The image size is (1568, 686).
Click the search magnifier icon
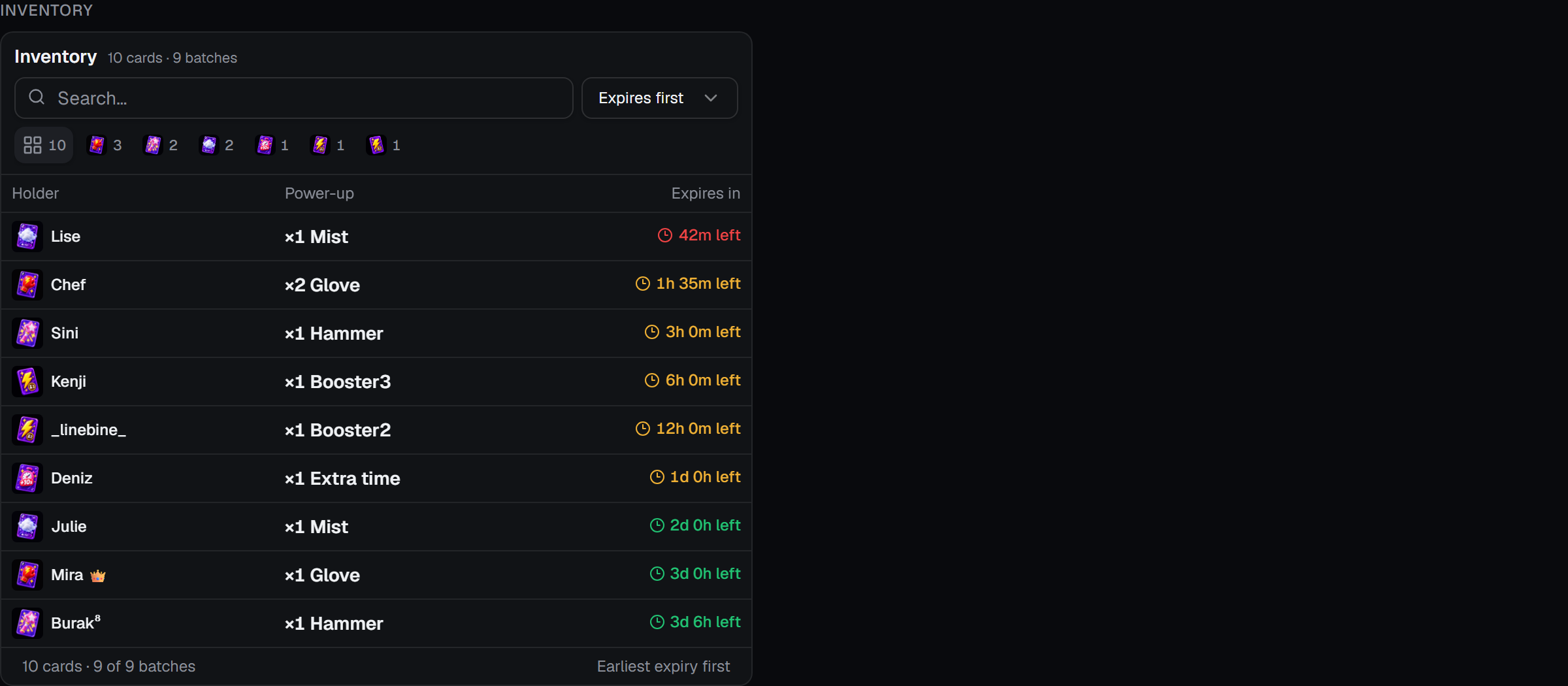(37, 97)
